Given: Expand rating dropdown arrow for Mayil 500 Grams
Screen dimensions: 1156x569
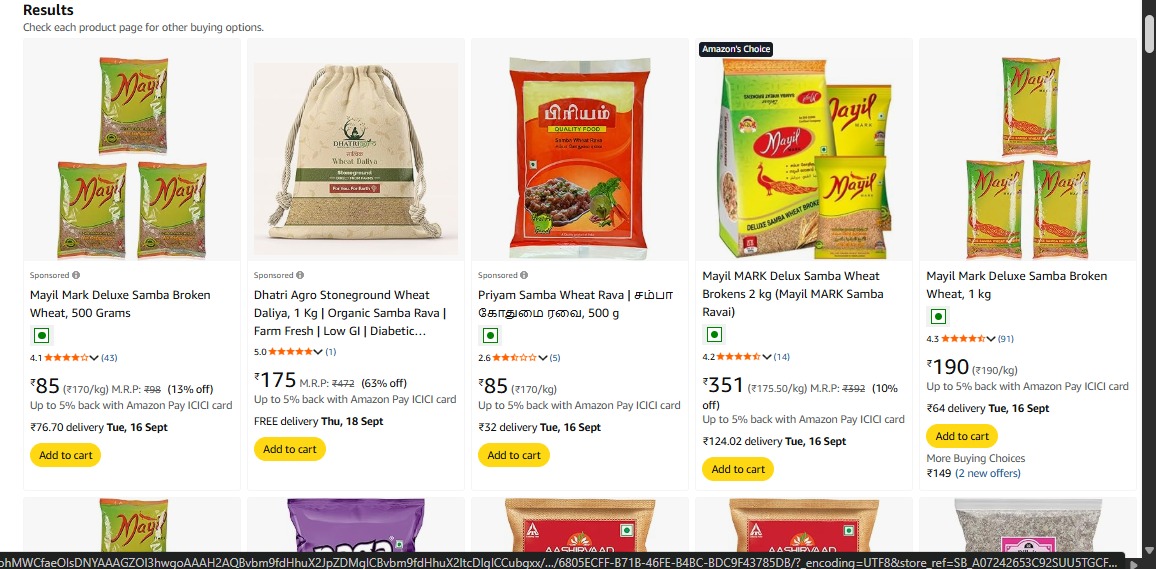Looking at the screenshot, I should [94, 357].
